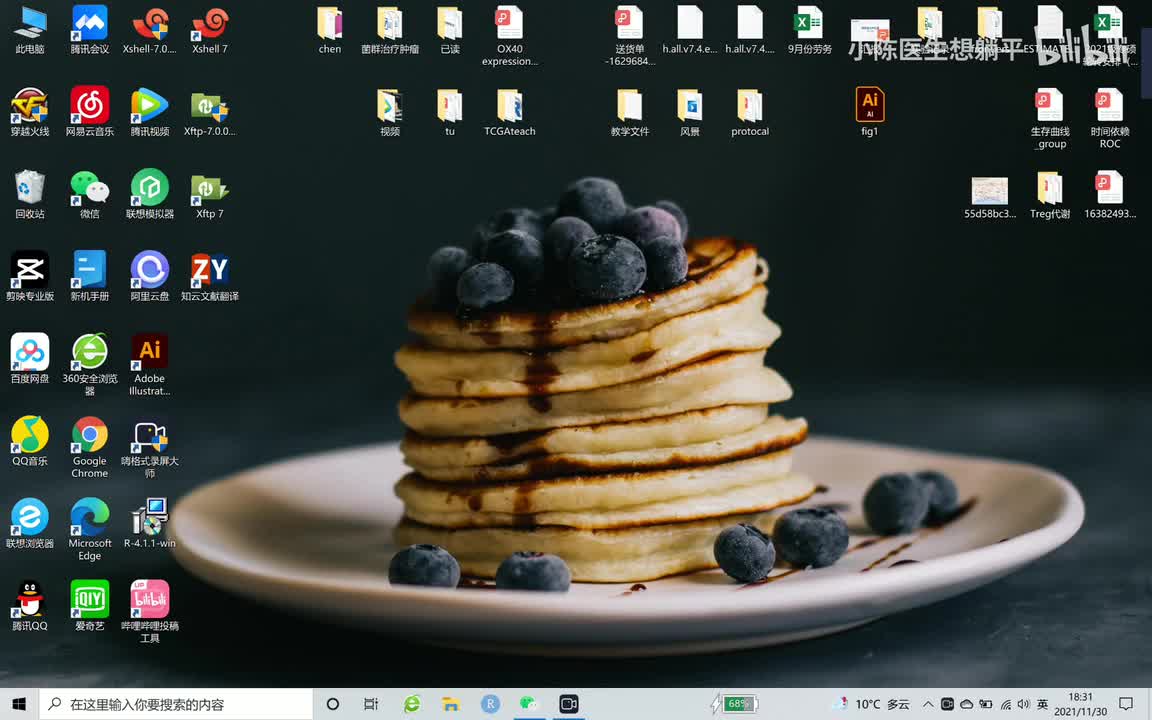Open the R app on taskbar
This screenshot has height=720, width=1152.
[x=490, y=704]
